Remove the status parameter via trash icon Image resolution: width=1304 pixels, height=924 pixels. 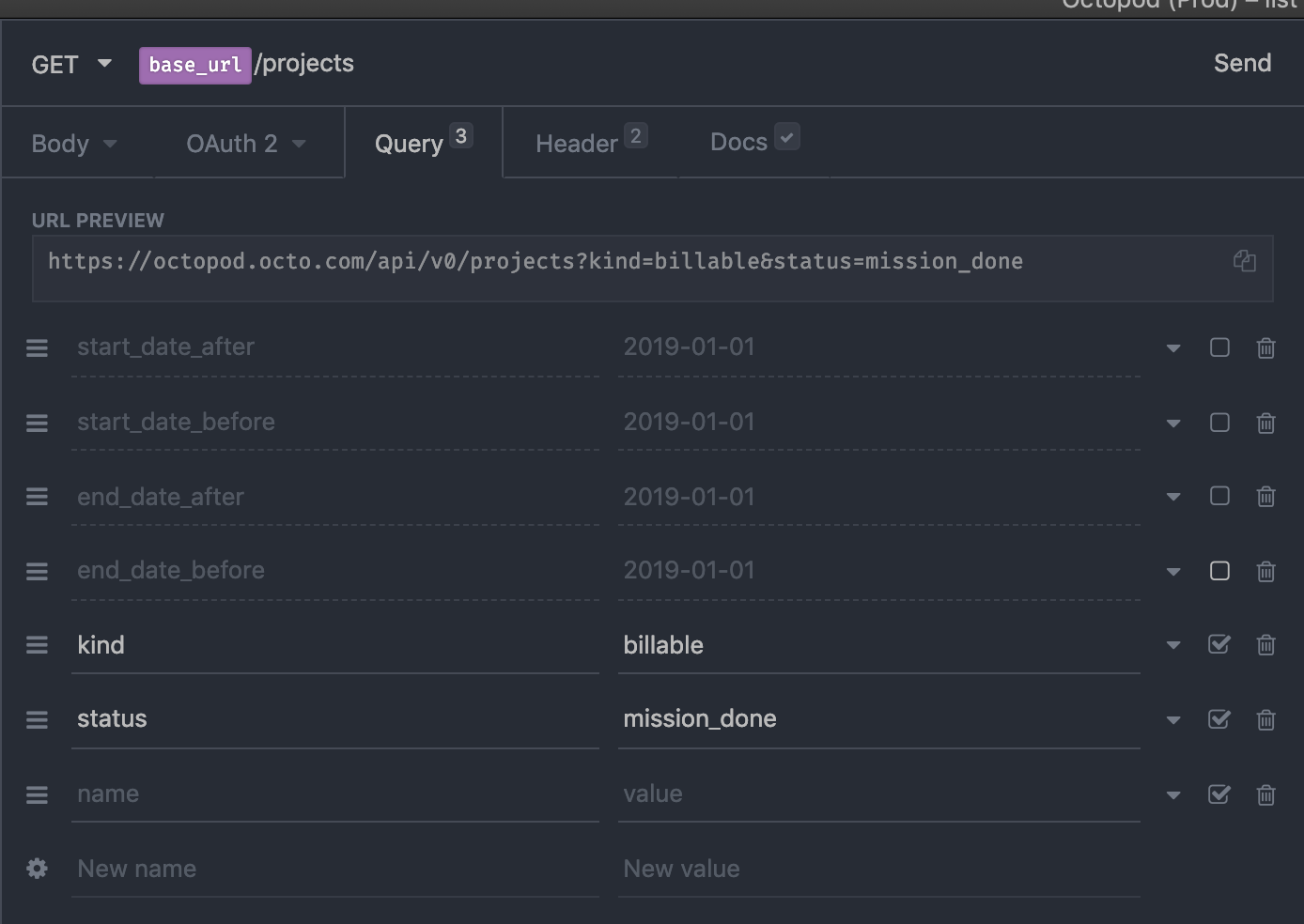[x=1265, y=719]
